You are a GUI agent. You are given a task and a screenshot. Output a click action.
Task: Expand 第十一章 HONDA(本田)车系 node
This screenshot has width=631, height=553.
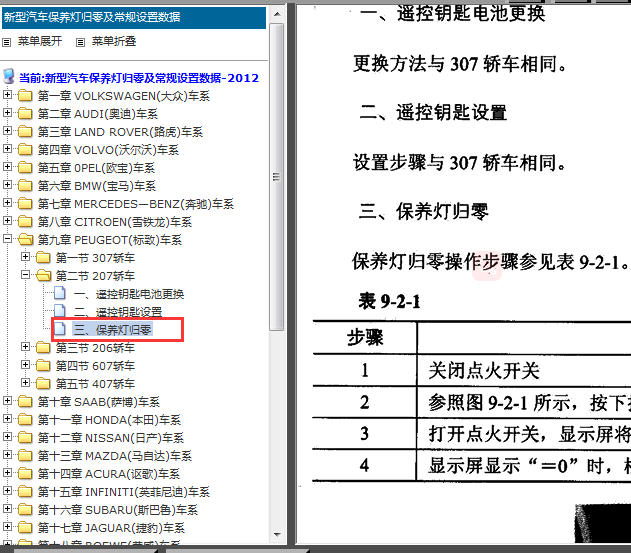7,419
